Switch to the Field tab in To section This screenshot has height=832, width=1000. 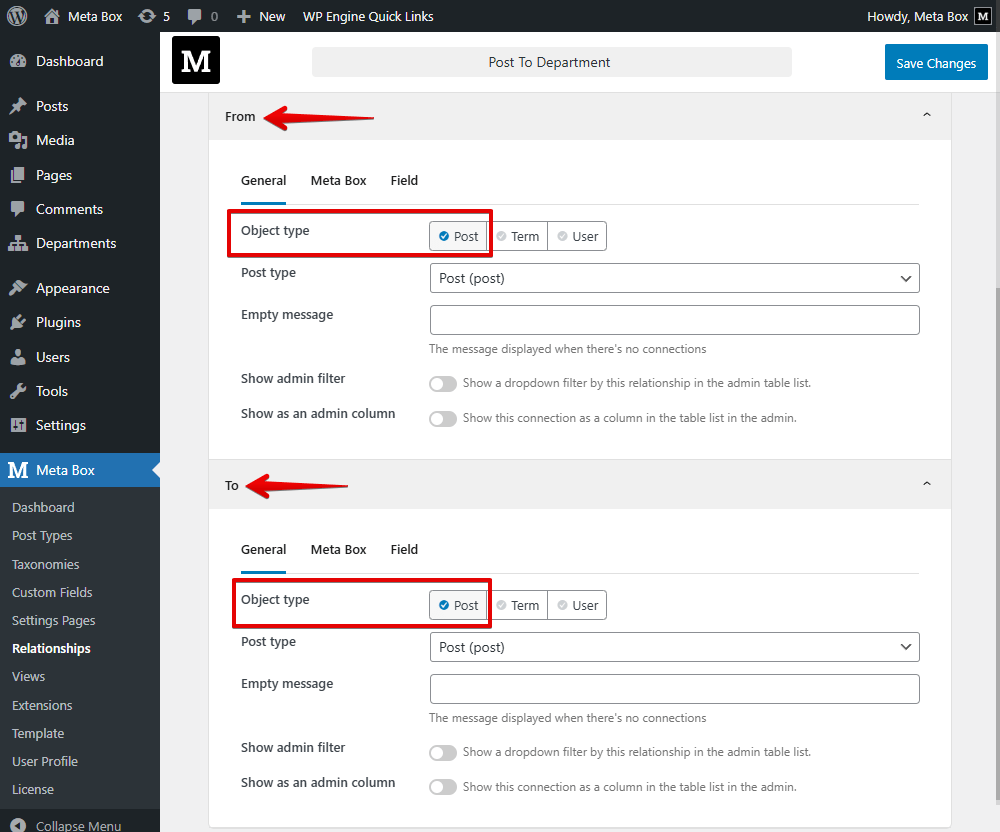pyautogui.click(x=404, y=549)
